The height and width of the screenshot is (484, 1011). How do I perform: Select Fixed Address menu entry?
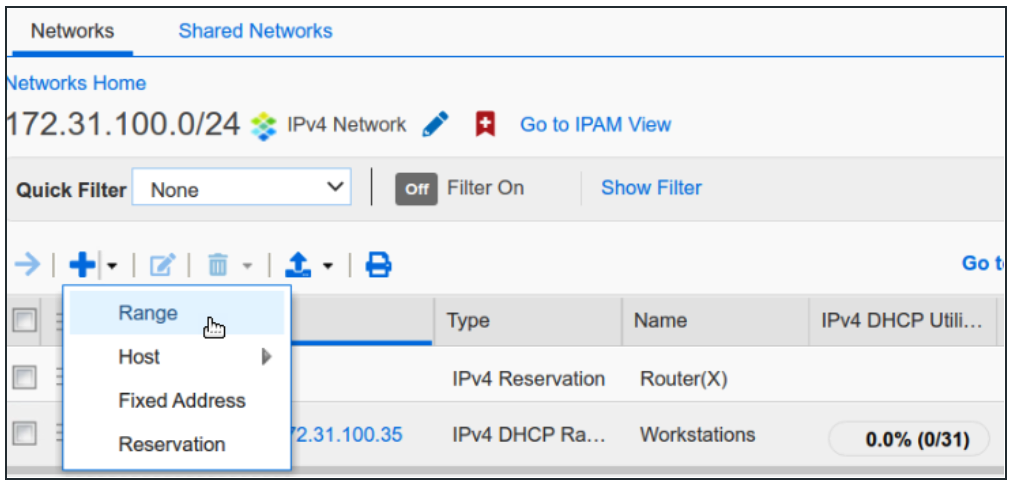tap(182, 400)
